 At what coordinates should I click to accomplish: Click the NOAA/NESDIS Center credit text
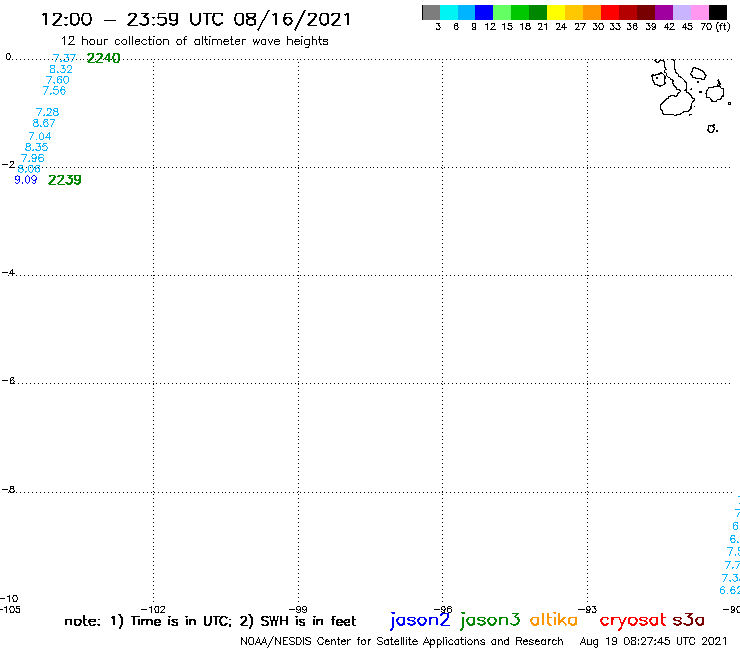coord(402,641)
